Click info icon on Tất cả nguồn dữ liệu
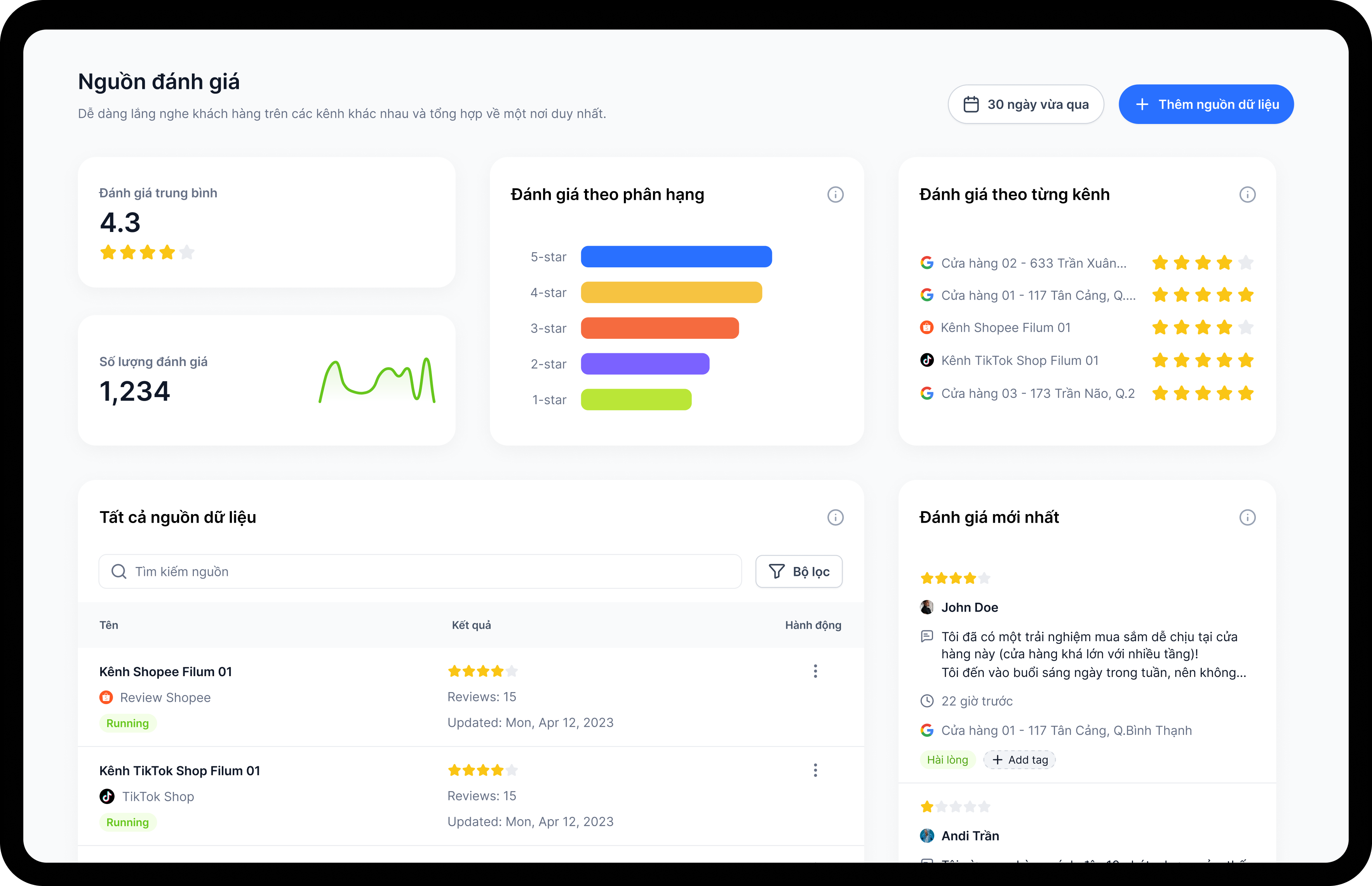The height and width of the screenshot is (886, 1372). 835,517
